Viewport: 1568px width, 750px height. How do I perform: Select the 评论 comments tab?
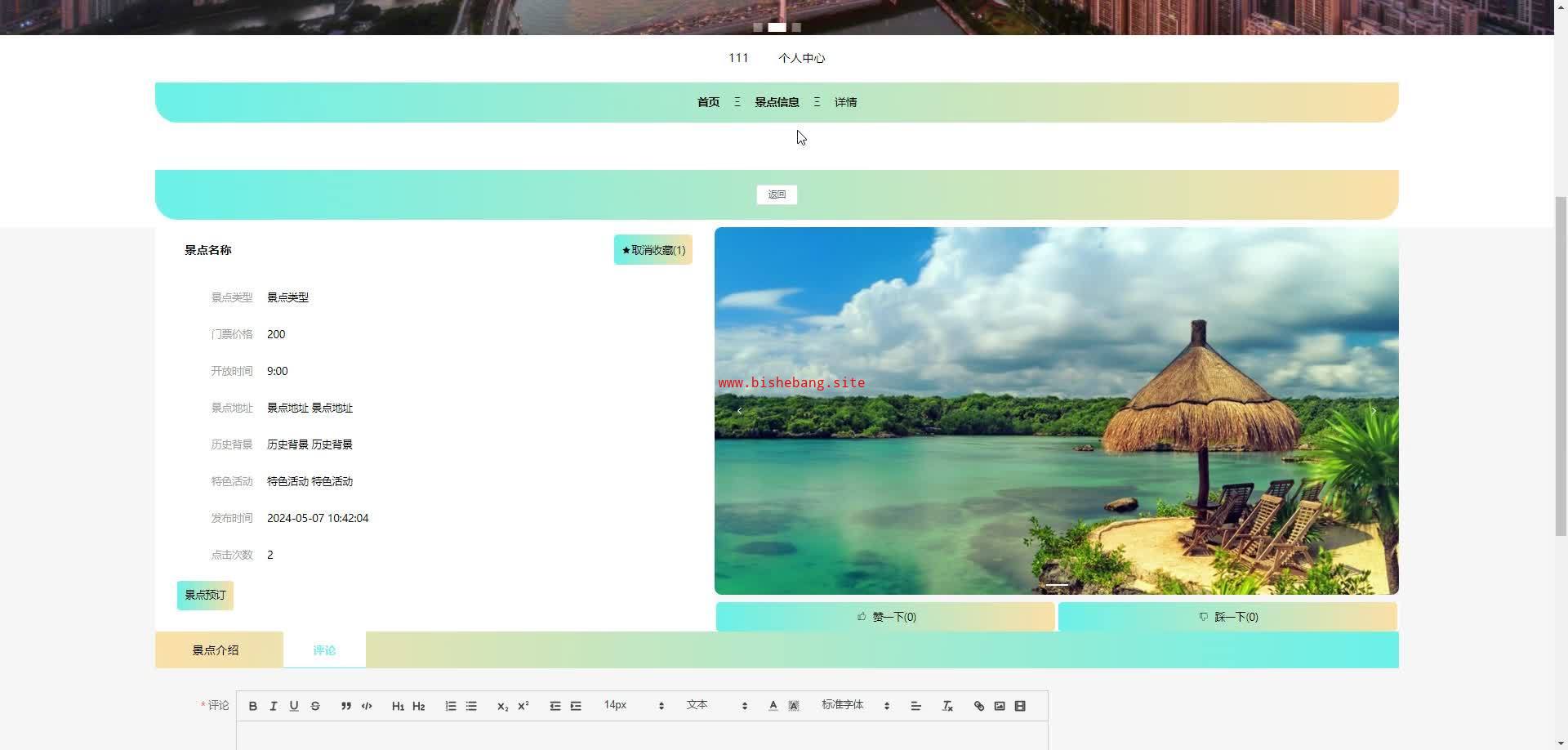point(324,650)
